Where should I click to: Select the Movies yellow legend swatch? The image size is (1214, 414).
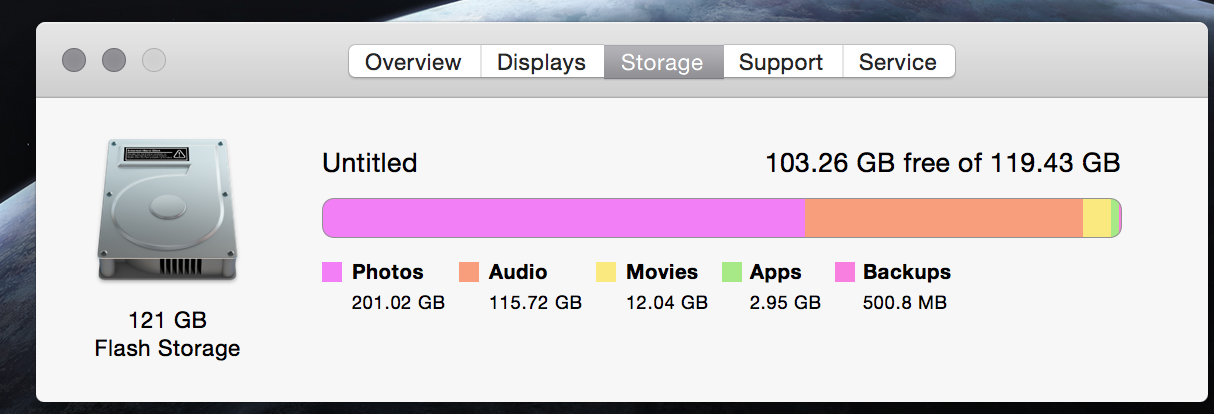point(606,272)
